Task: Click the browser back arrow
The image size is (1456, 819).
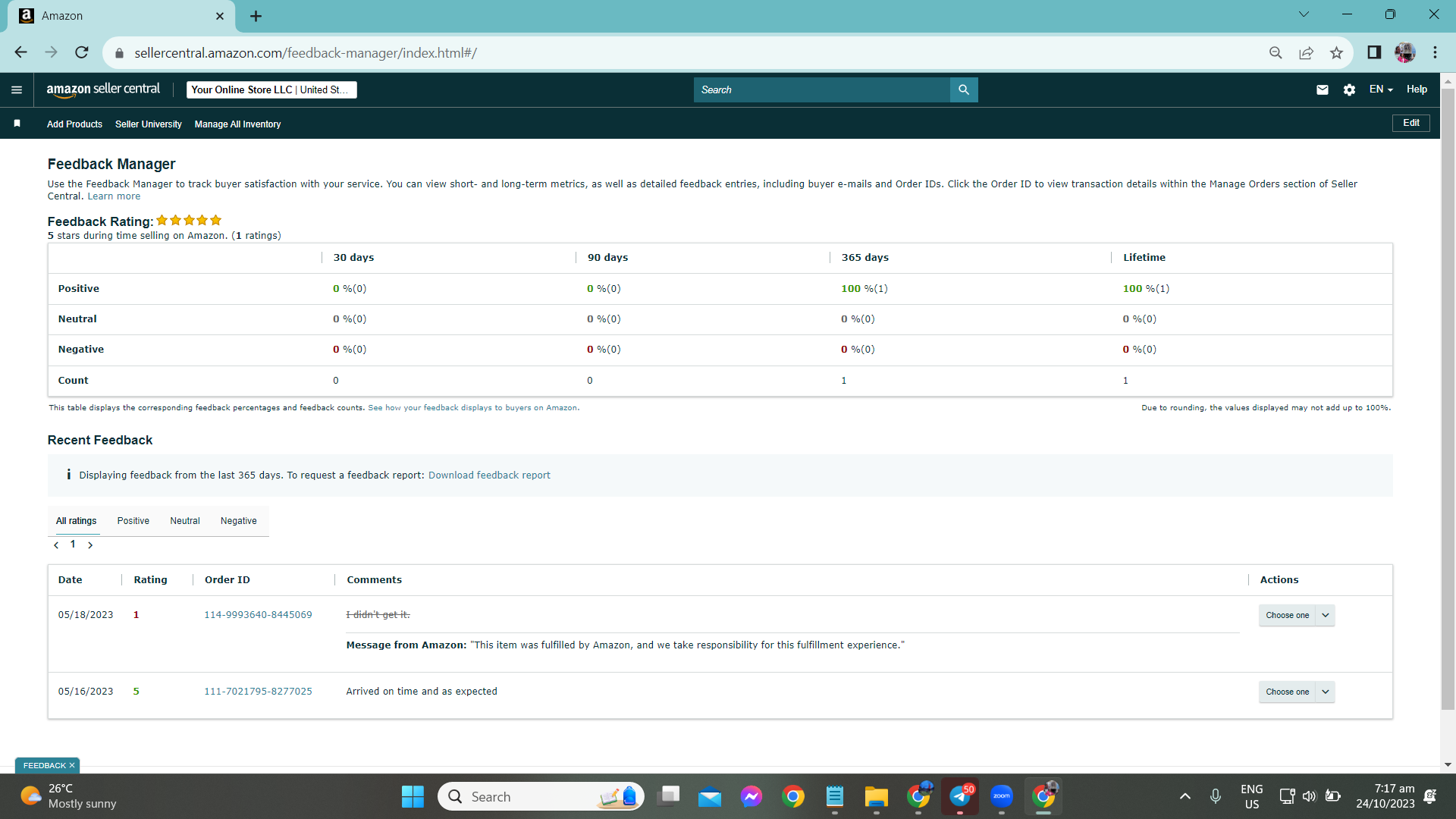Action: tap(20, 52)
